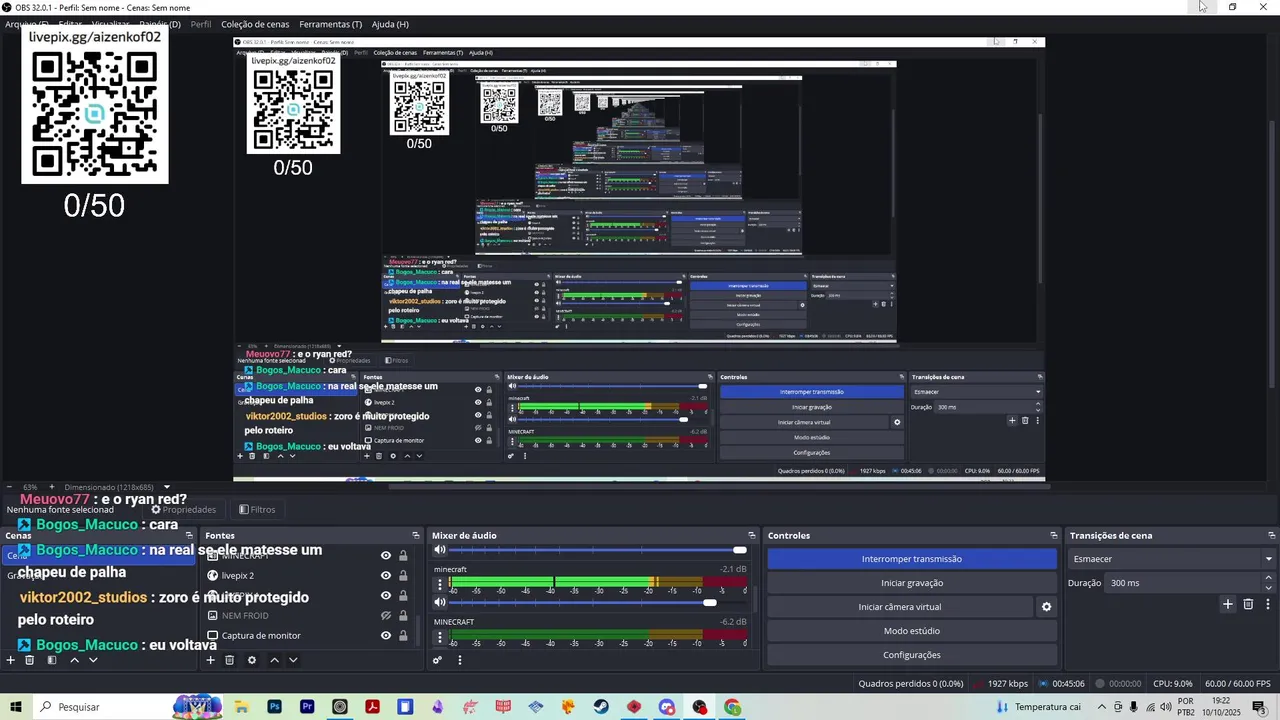Undock the Fontes panel

pyautogui.click(x=416, y=536)
